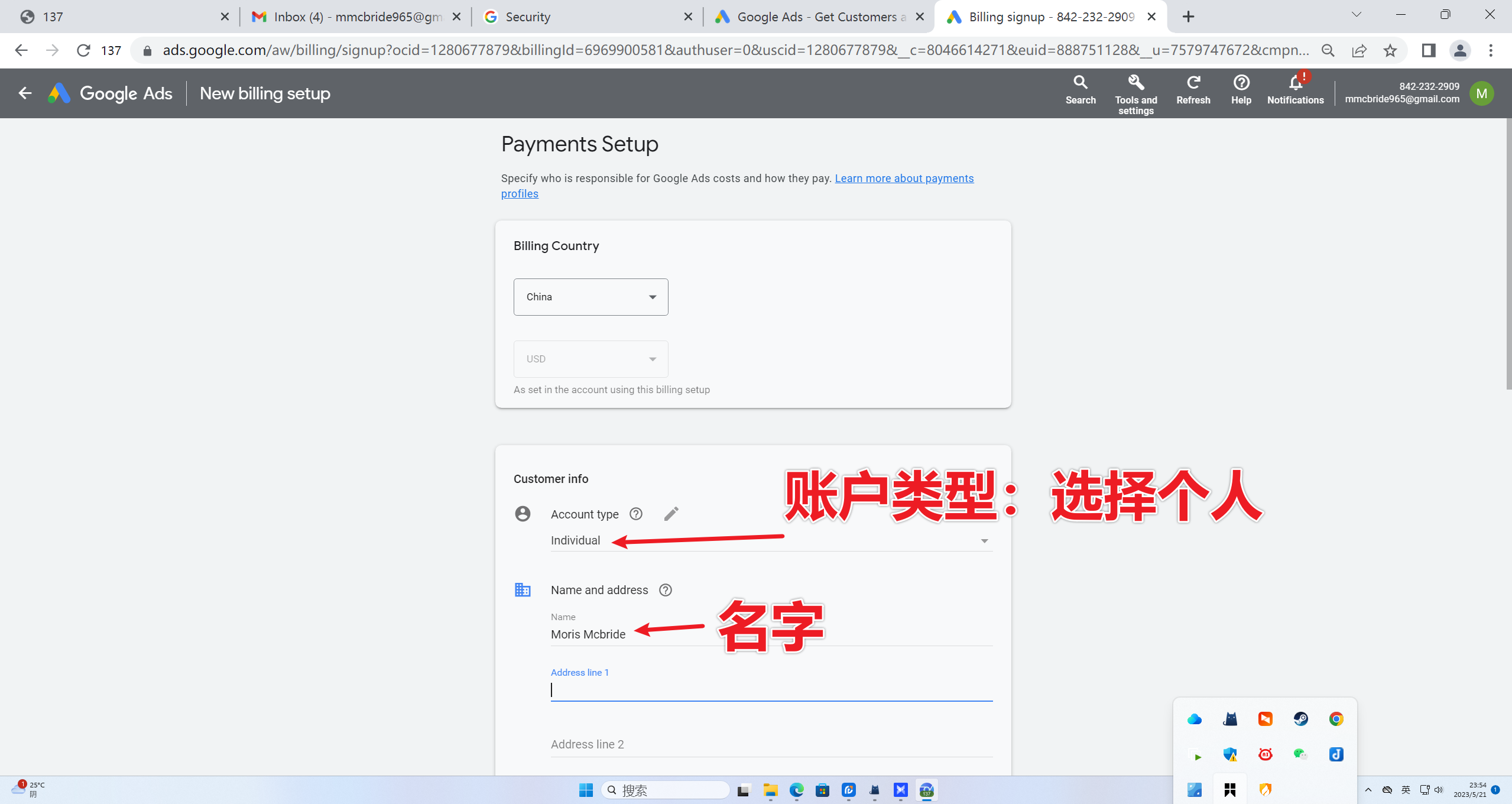1512x804 pixels.
Task: Click help icon next to Name and address
Action: [x=665, y=590]
